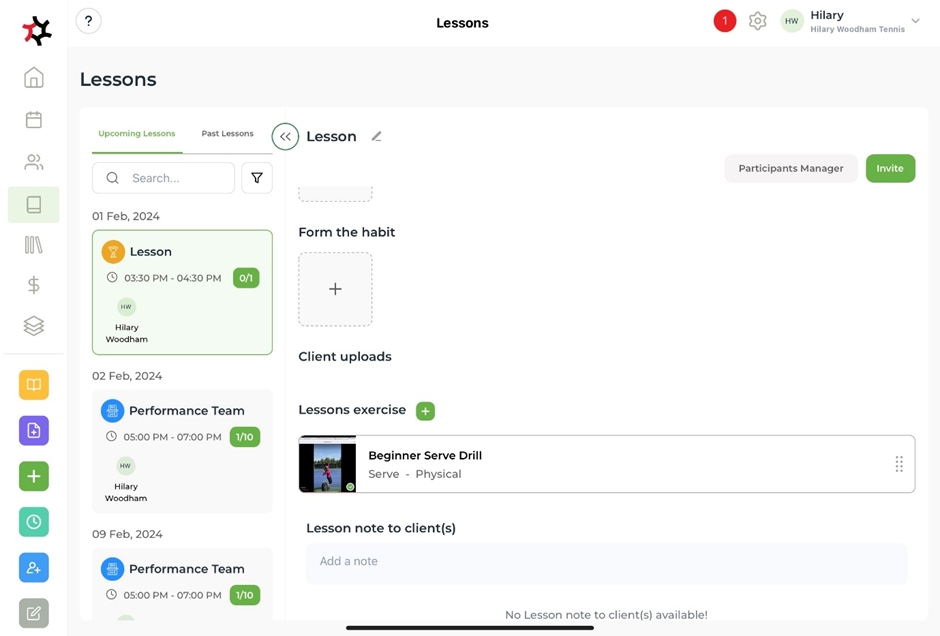
Task: Open the dollar sign payments icon
Action: coord(34,285)
